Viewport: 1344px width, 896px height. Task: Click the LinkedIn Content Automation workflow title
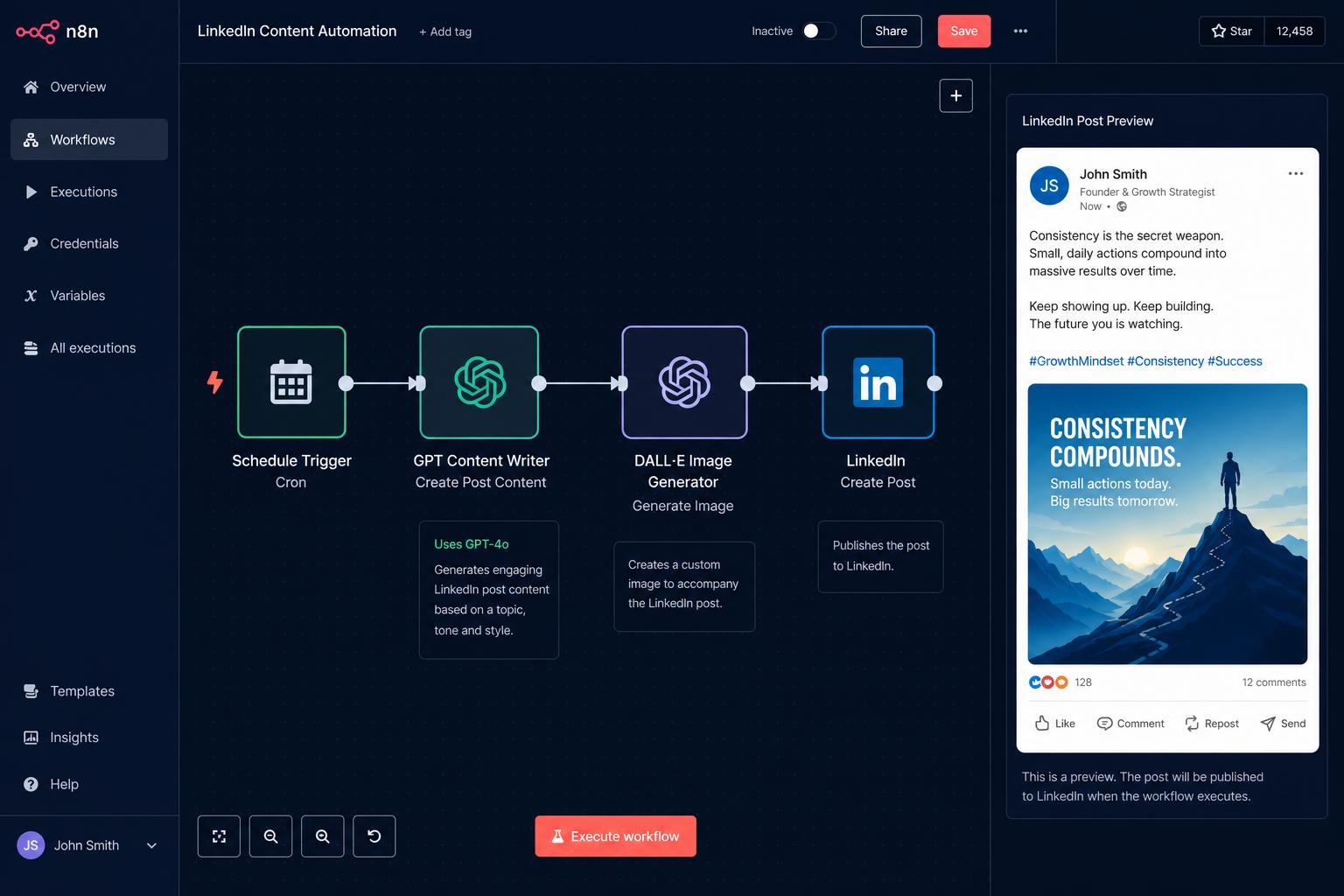tap(297, 31)
